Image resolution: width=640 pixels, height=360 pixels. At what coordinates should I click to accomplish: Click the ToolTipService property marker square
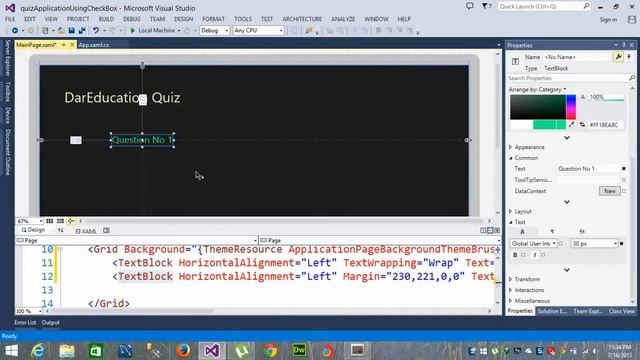(624, 180)
